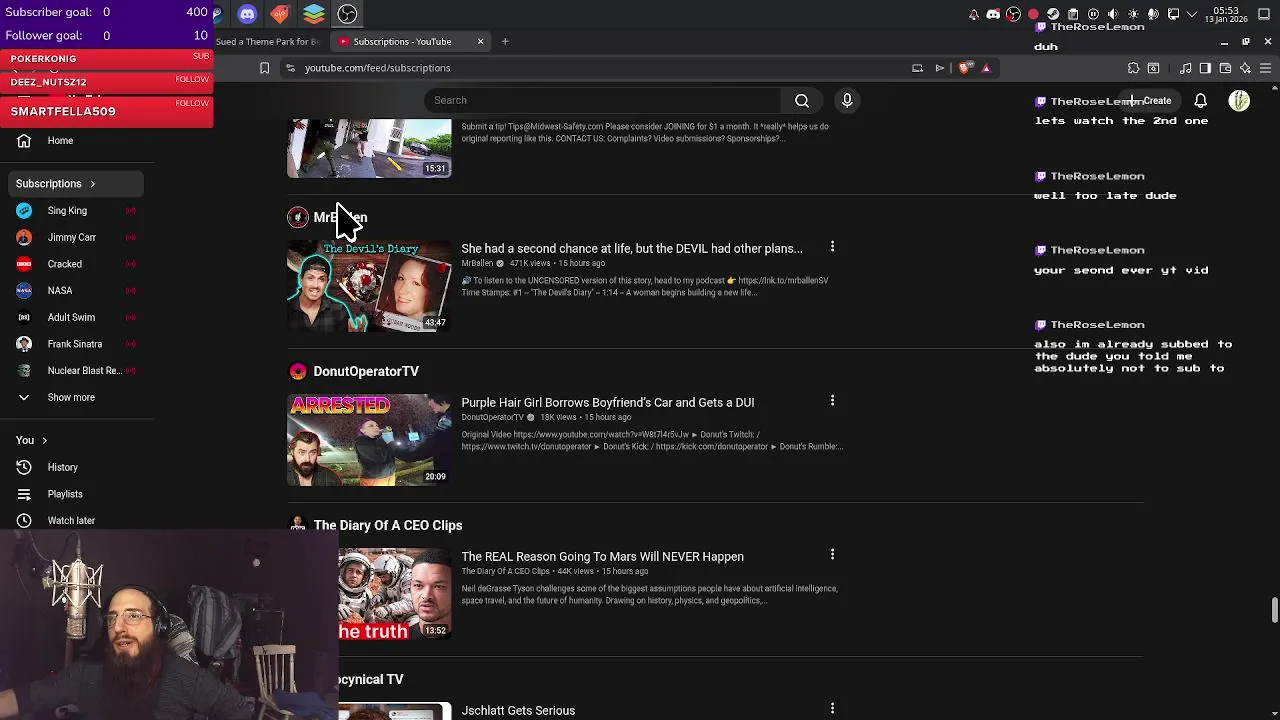Image resolution: width=1280 pixels, height=720 pixels.
Task: Close the Subscriptions - YouTube tab
Action: (480, 42)
